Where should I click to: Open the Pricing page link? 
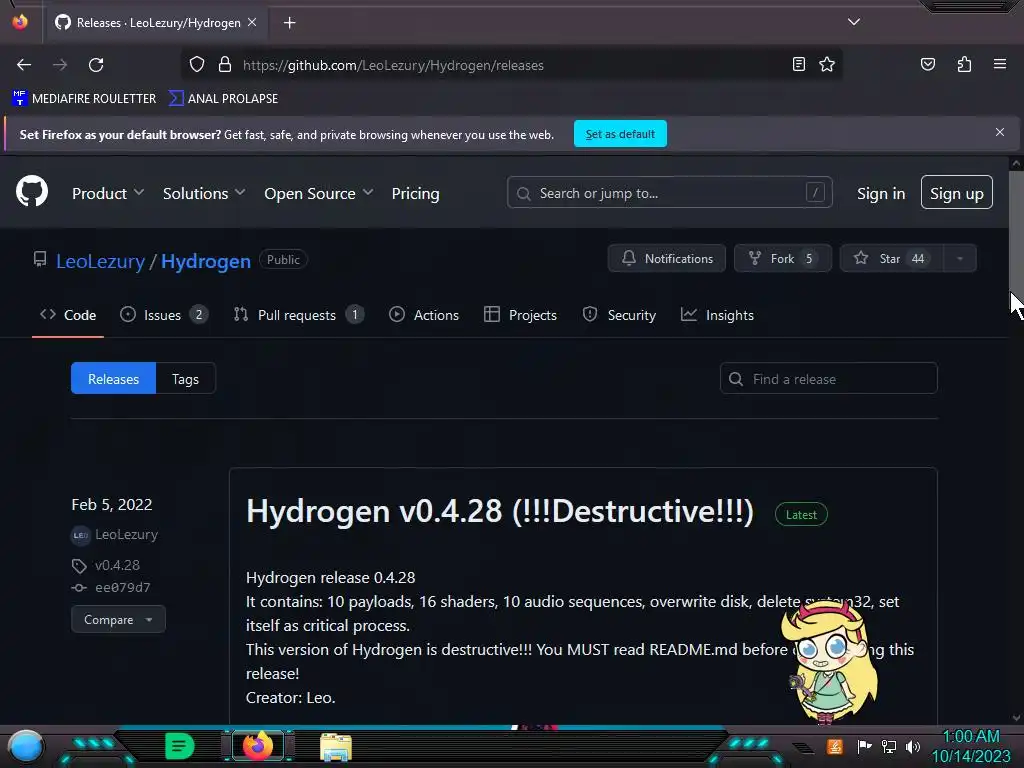415,193
